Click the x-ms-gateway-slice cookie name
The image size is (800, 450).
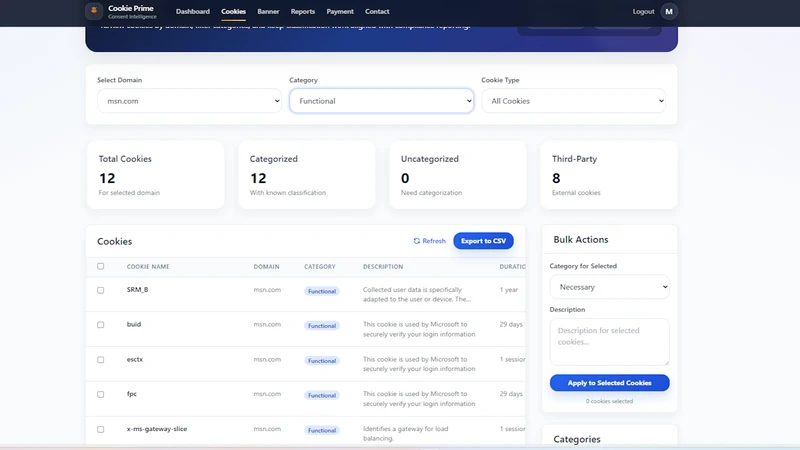157,429
